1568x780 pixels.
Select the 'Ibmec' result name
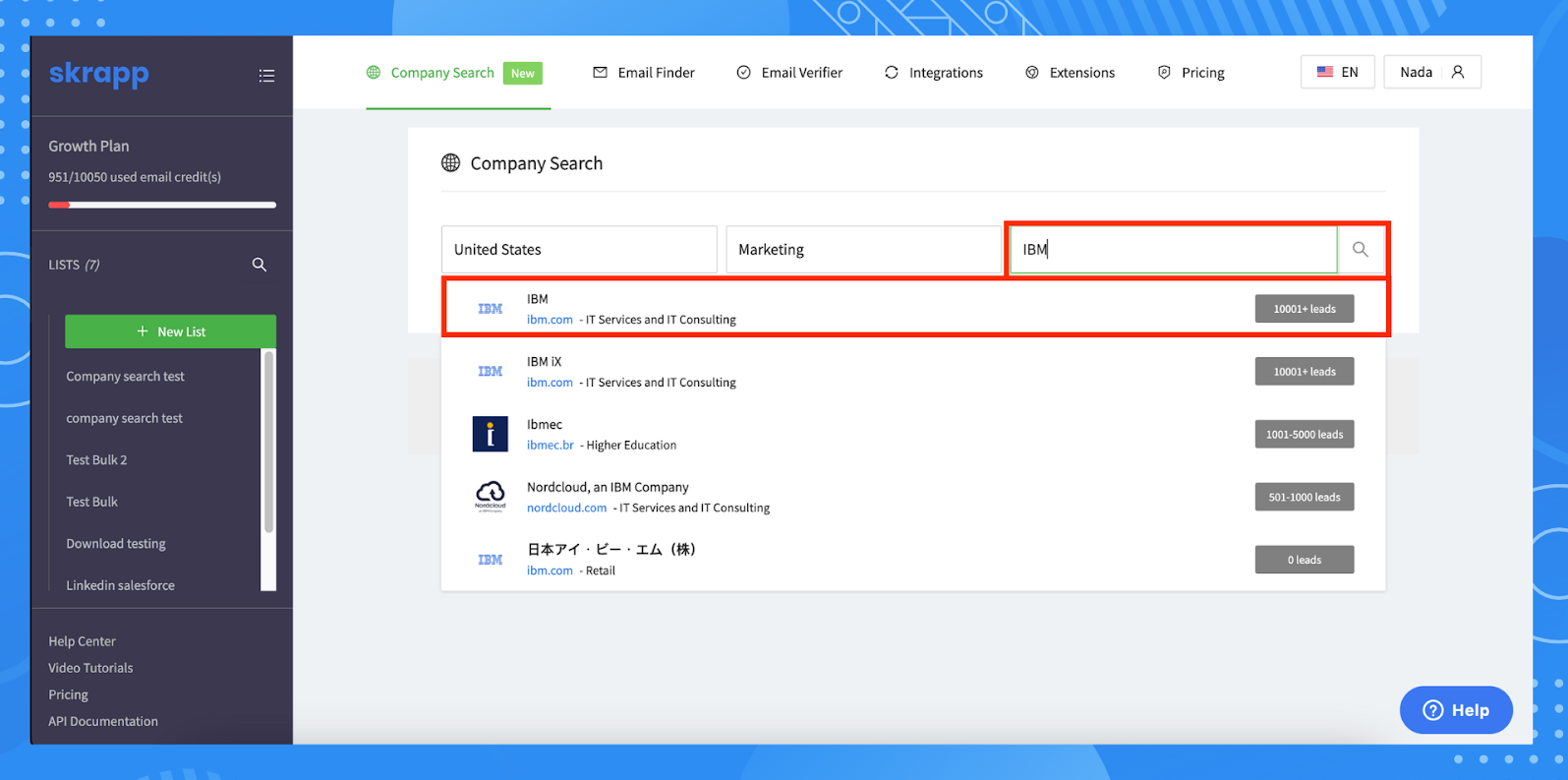coord(545,424)
